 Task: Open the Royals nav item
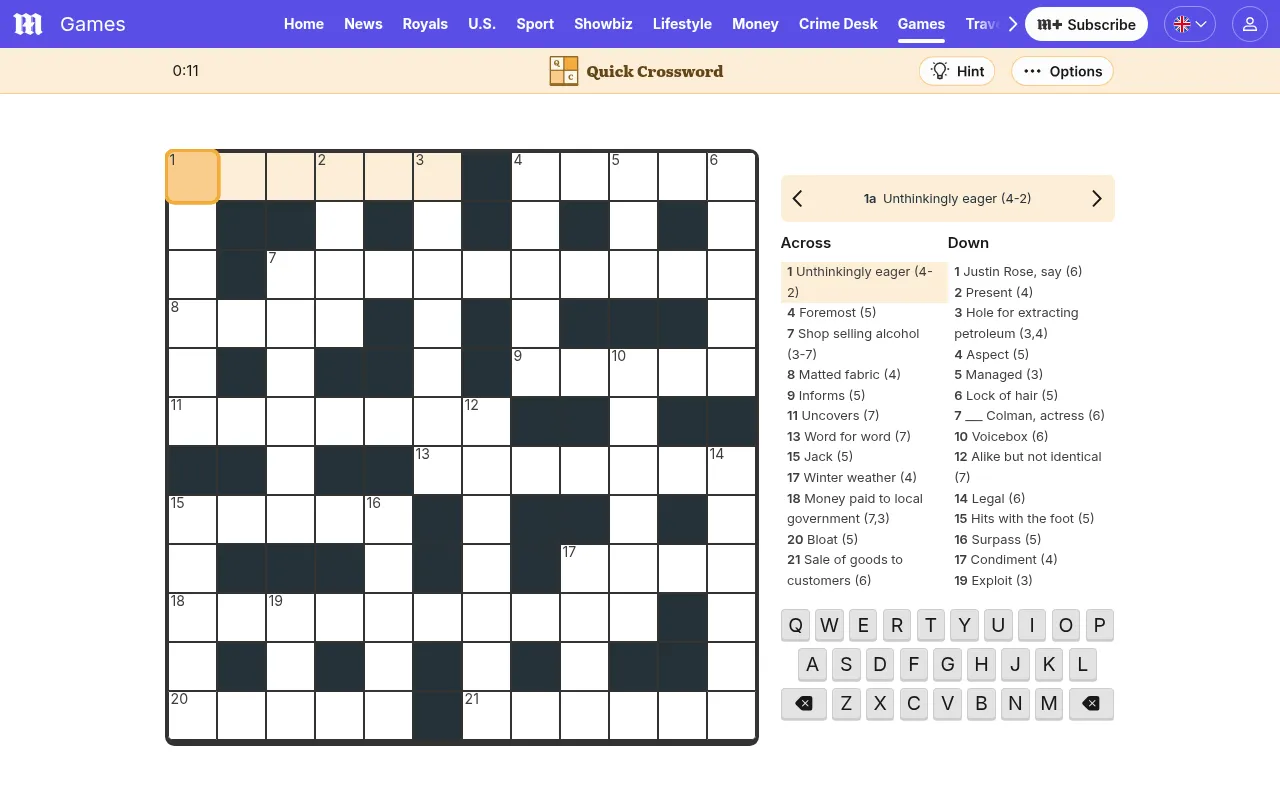coord(425,24)
